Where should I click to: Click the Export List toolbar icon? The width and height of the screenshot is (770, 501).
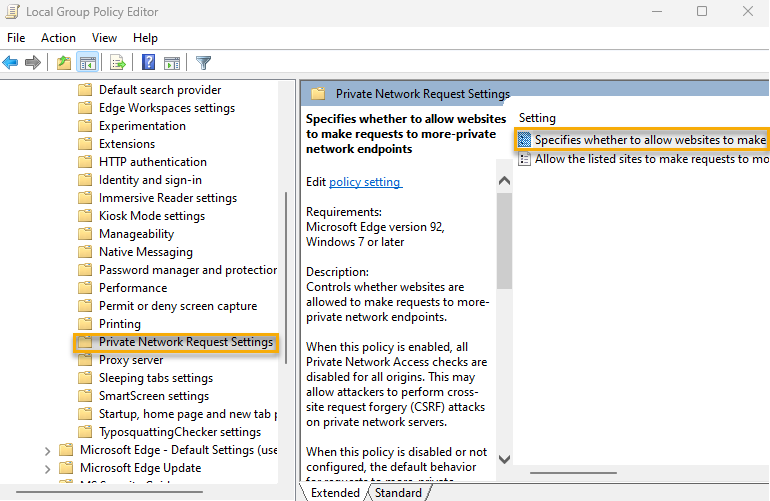tap(118, 63)
